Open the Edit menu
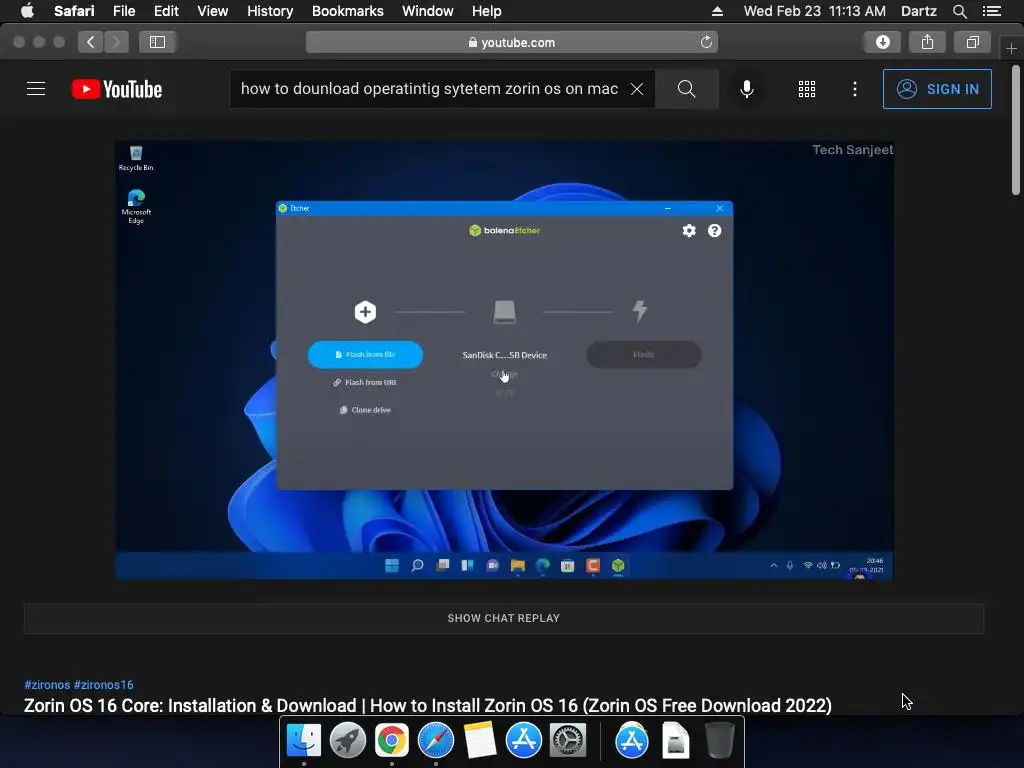This screenshot has width=1024, height=768. [166, 11]
